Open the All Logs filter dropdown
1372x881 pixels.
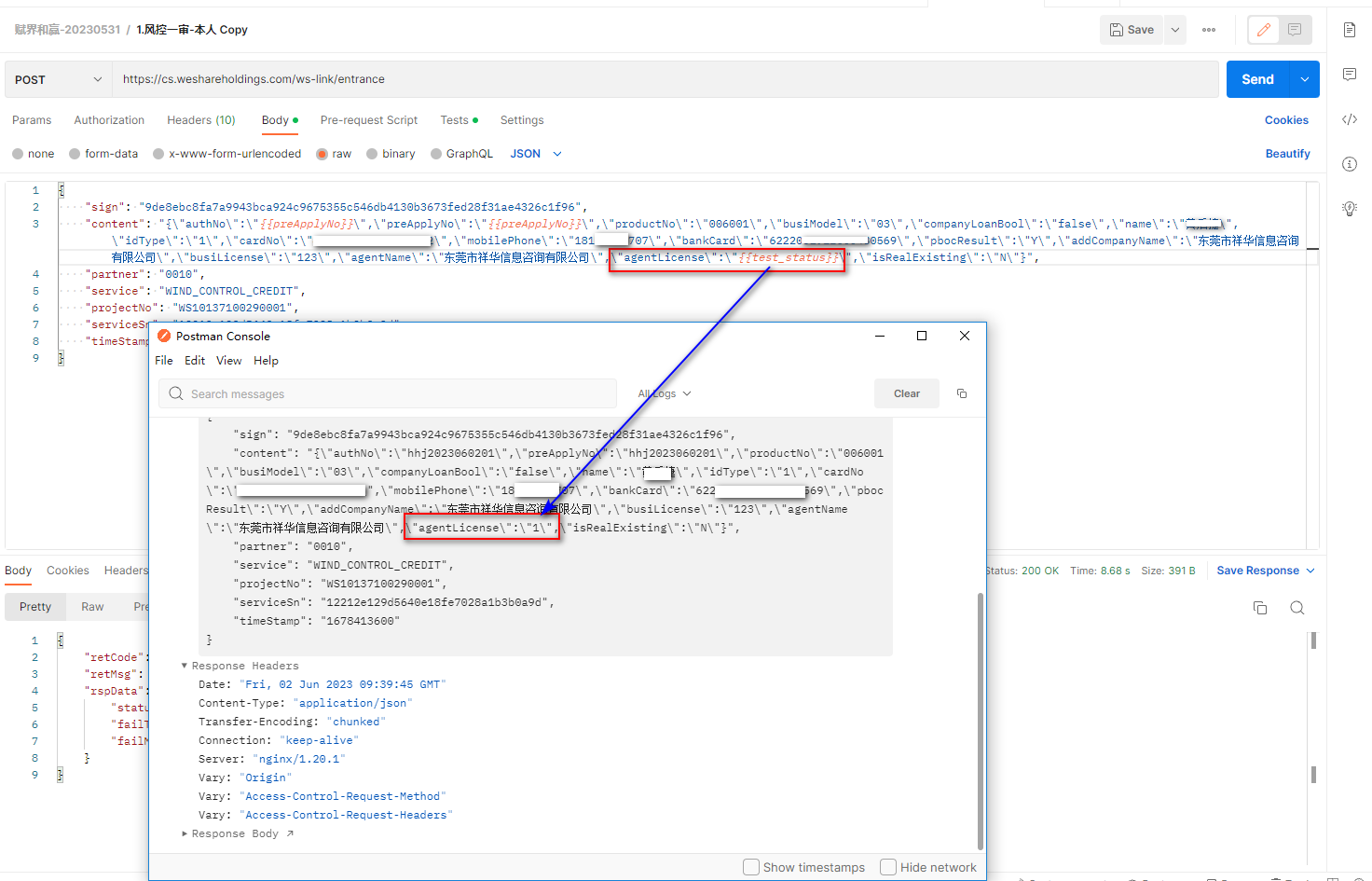(x=665, y=393)
